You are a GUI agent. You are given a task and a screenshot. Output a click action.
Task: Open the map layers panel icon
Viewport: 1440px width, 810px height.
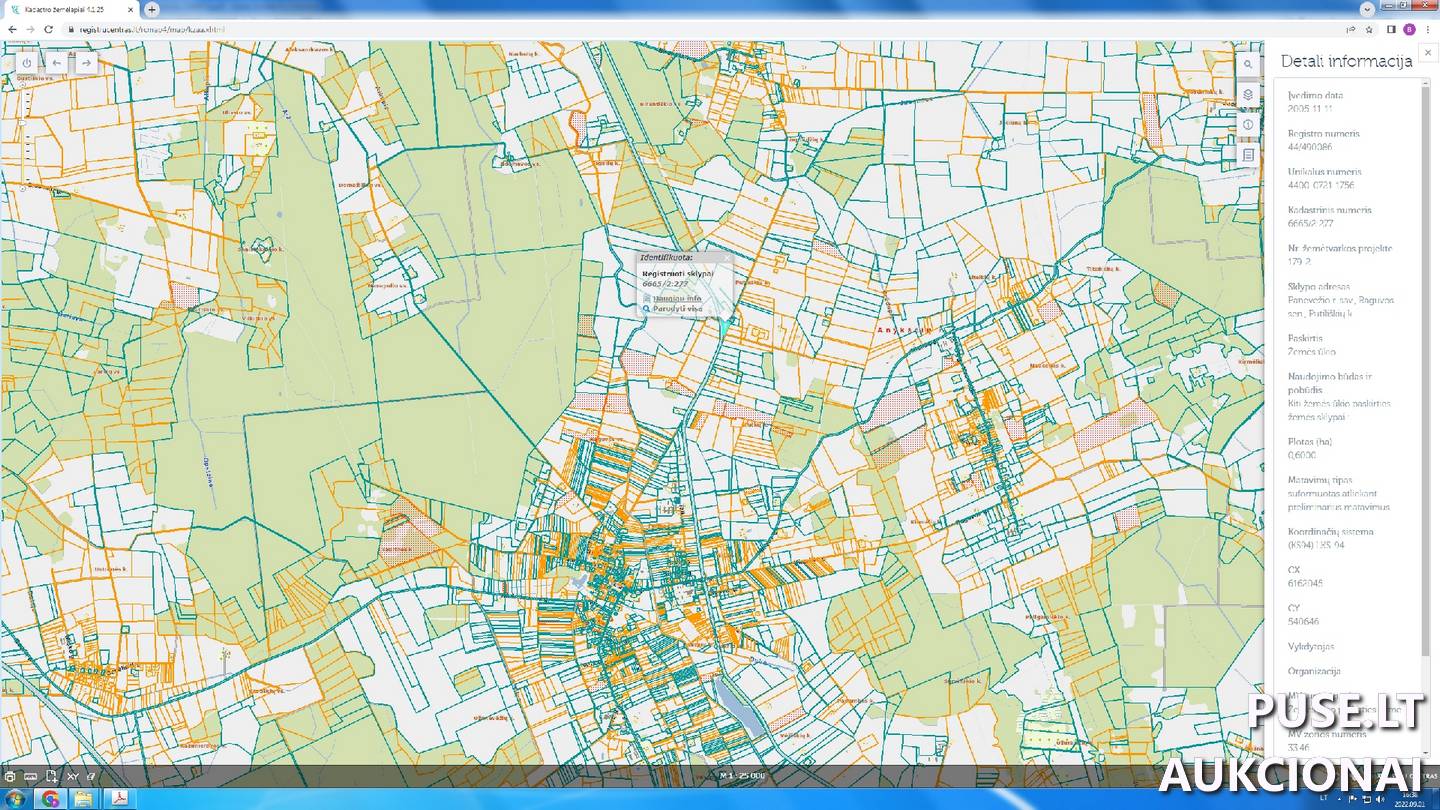pyautogui.click(x=1248, y=94)
